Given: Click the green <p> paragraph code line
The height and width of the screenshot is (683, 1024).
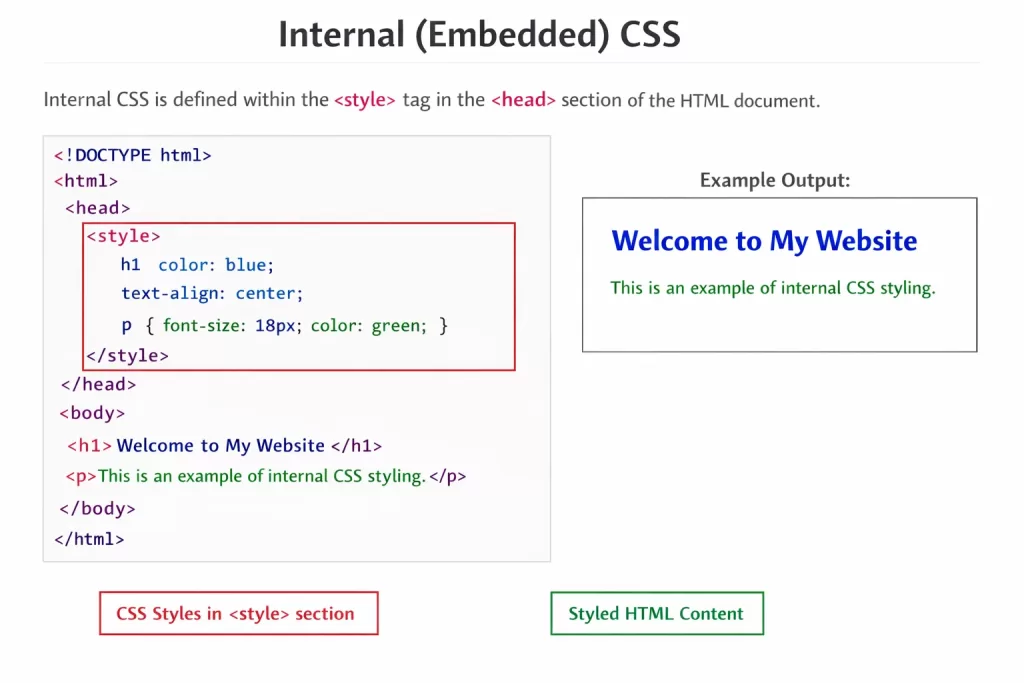Looking at the screenshot, I should point(266,476).
